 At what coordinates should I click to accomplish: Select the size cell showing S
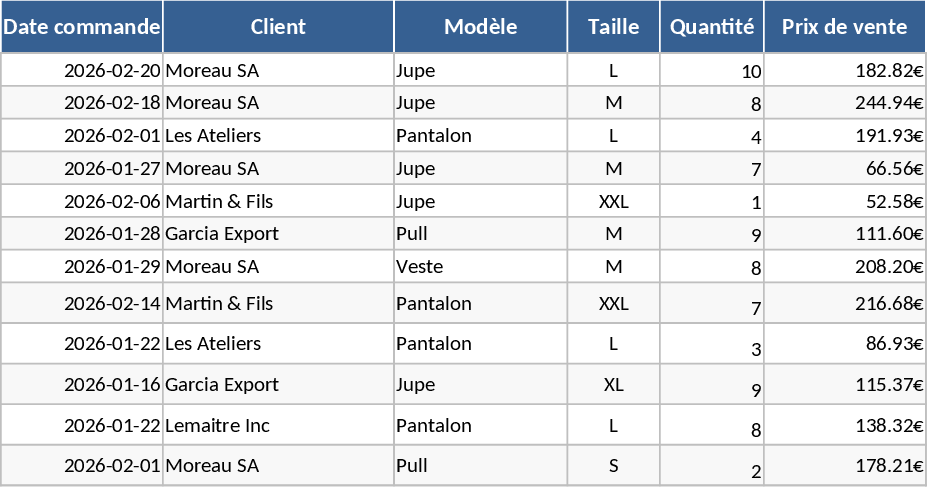click(613, 466)
